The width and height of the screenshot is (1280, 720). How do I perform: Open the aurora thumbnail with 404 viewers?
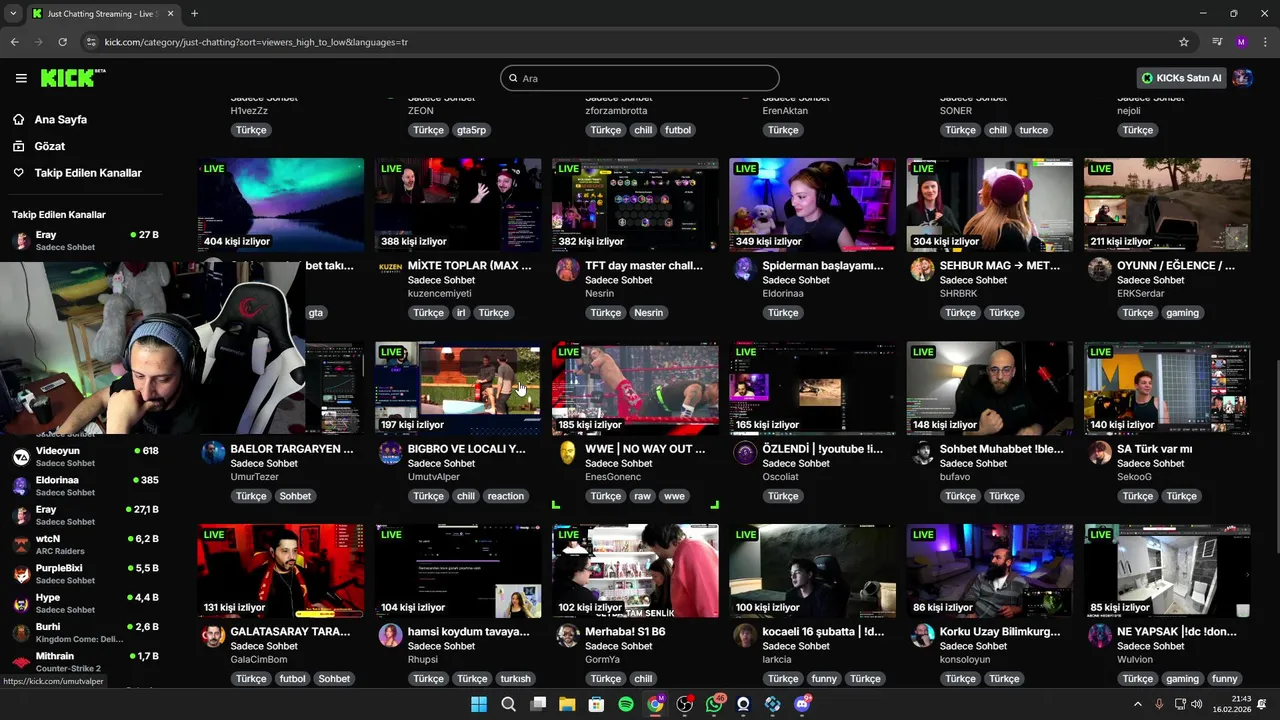(x=281, y=204)
